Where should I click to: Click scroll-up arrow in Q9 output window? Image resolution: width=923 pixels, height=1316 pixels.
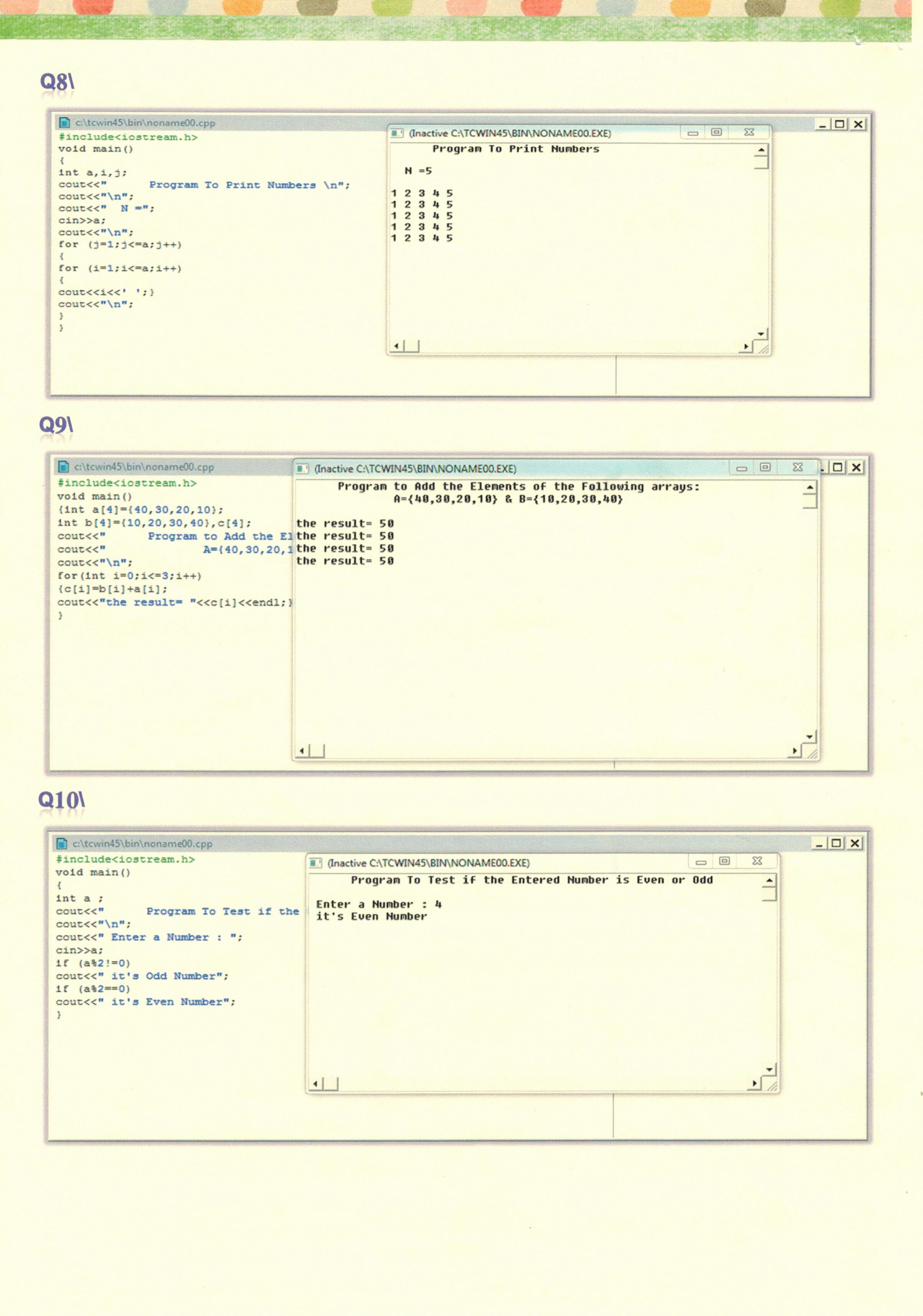pyautogui.click(x=810, y=488)
